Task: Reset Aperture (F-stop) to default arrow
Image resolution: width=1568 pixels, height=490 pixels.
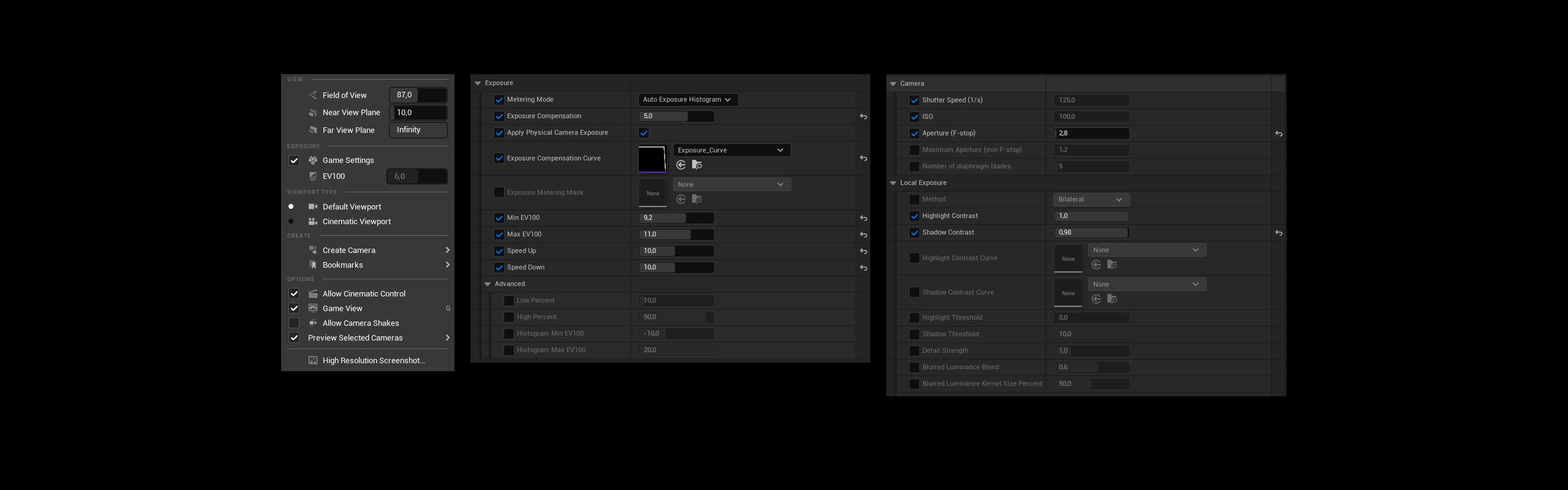Action: [1278, 134]
